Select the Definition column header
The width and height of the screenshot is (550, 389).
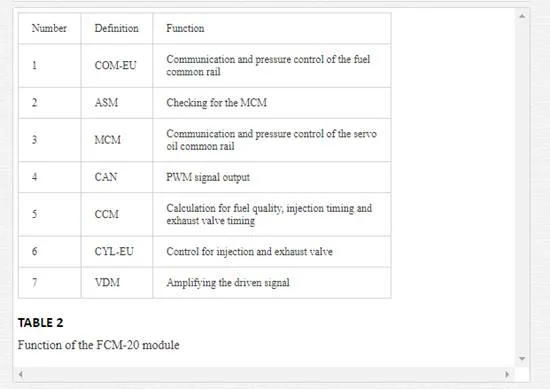tap(117, 28)
